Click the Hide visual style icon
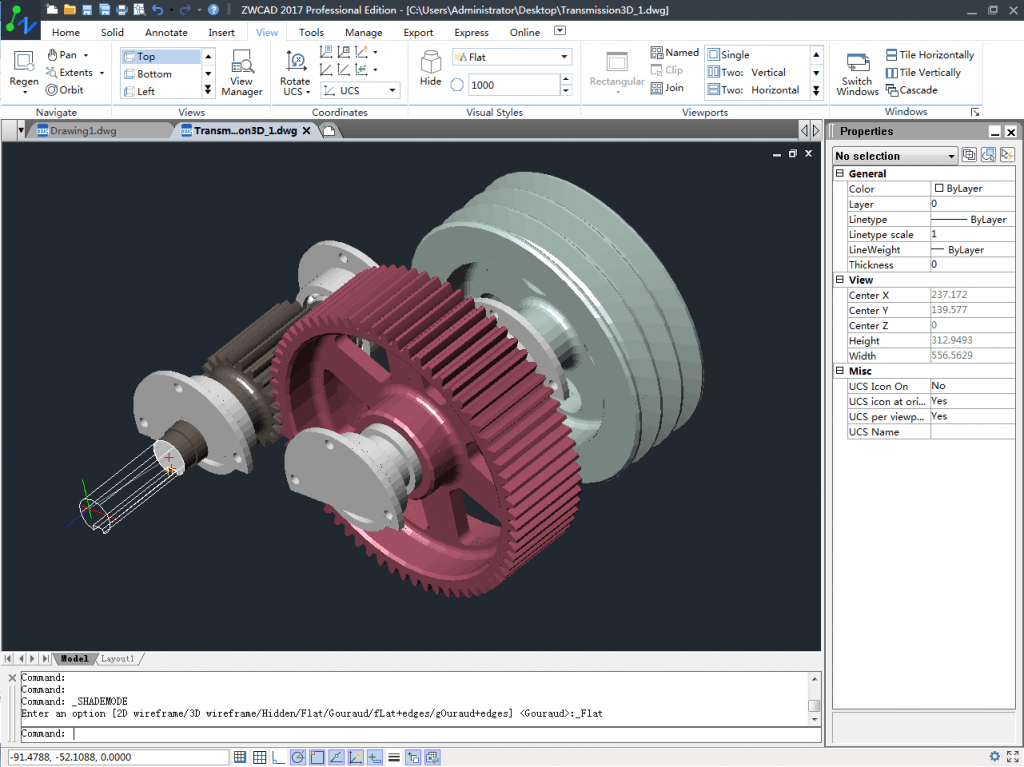The height and width of the screenshot is (767, 1024). (430, 62)
